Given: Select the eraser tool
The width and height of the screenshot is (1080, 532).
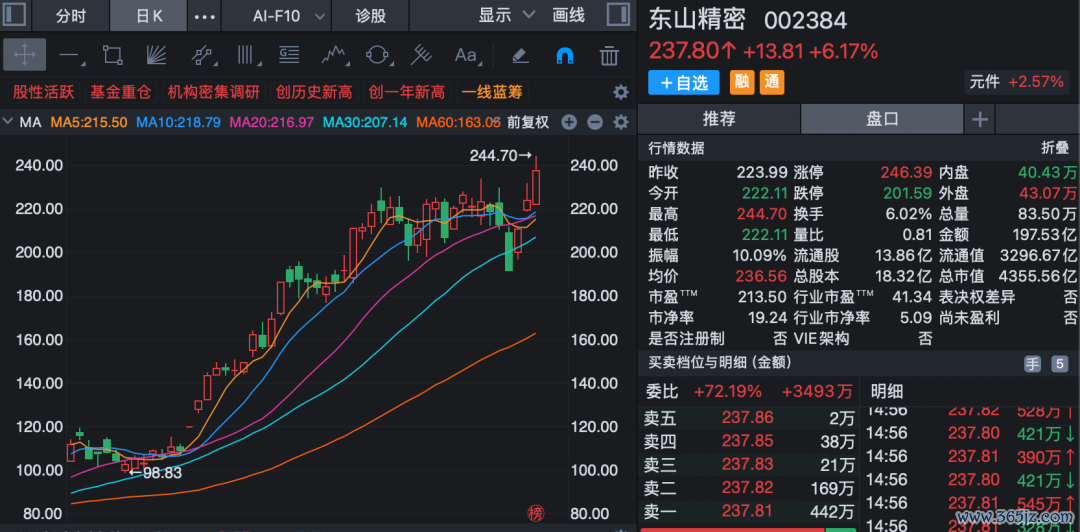Looking at the screenshot, I should (520, 55).
